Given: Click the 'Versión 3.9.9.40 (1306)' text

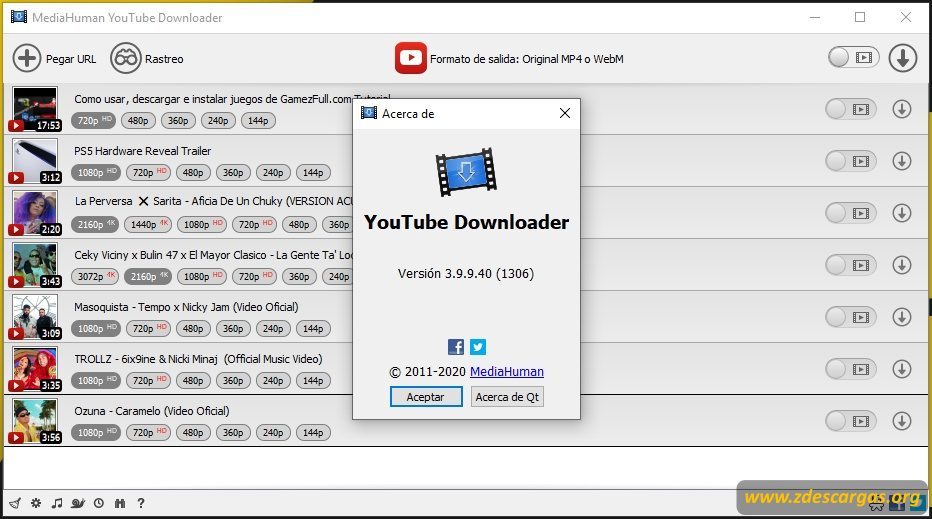Looking at the screenshot, I should (x=466, y=273).
